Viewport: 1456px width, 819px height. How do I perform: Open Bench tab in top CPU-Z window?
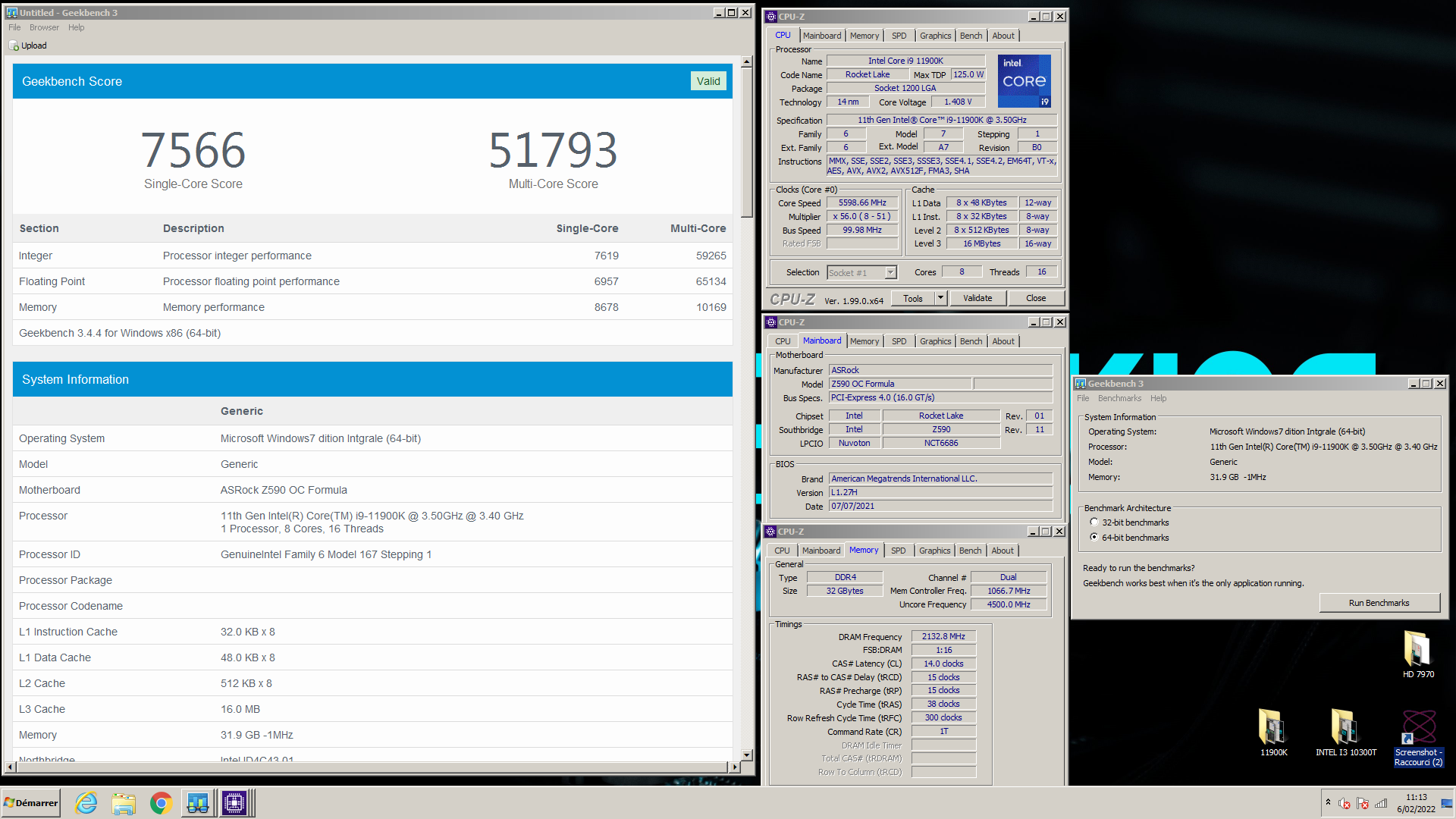coord(971,36)
